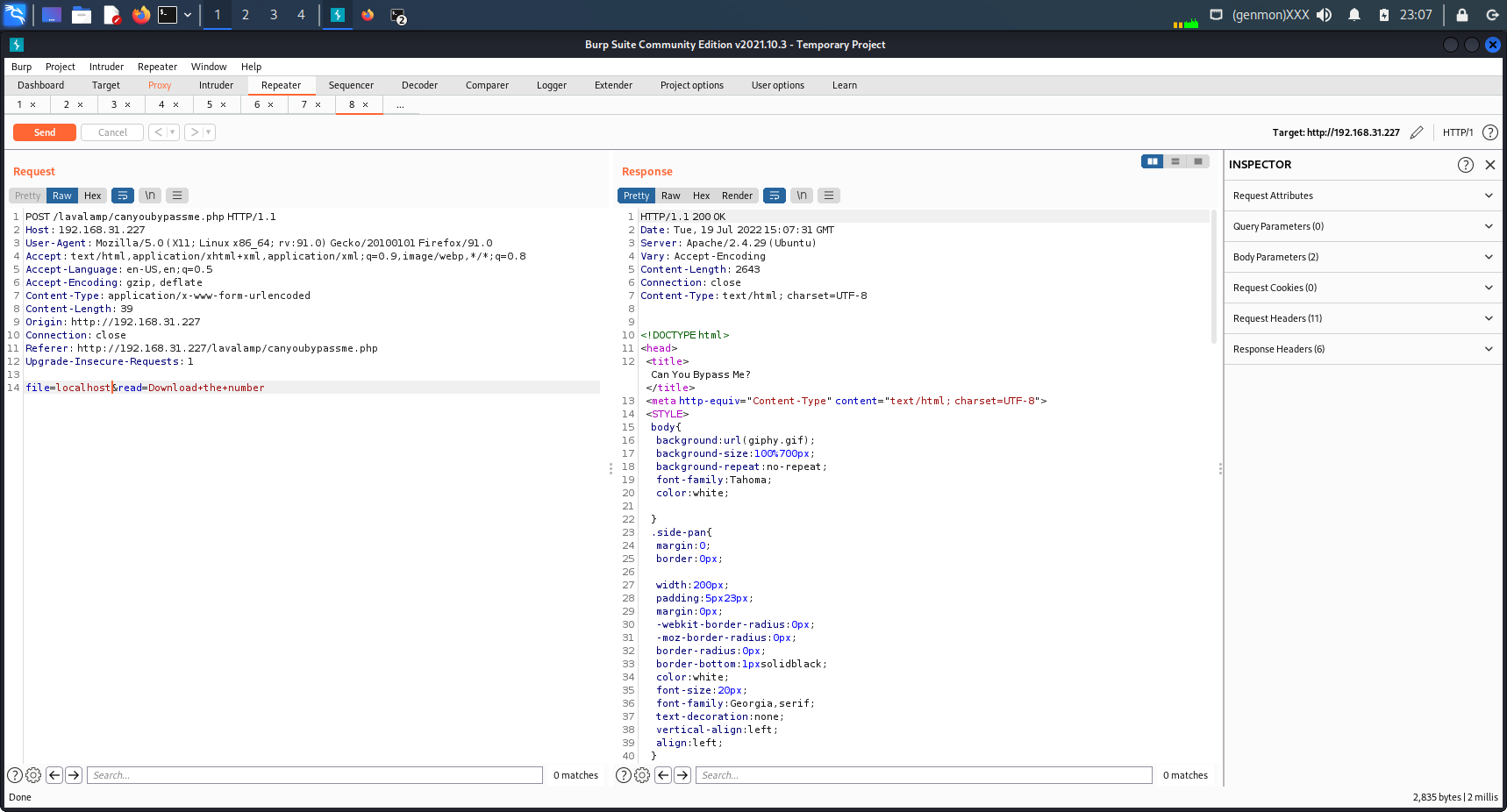Open response hamburger options menu
The width and height of the screenshot is (1507, 812).
[x=829, y=196]
